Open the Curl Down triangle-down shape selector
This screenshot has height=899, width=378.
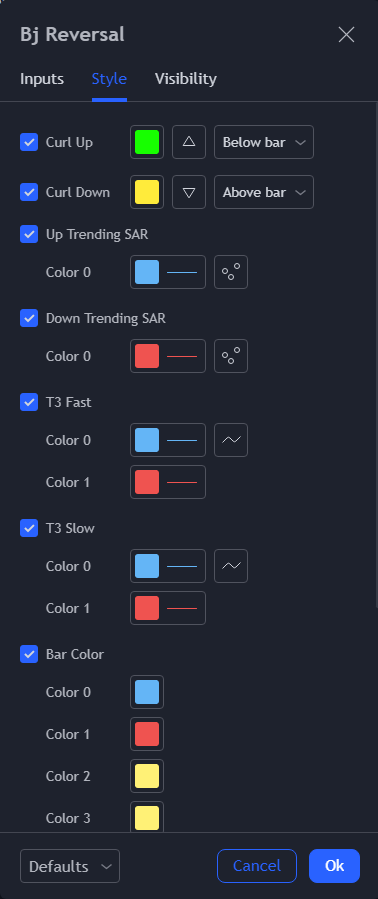point(189,192)
